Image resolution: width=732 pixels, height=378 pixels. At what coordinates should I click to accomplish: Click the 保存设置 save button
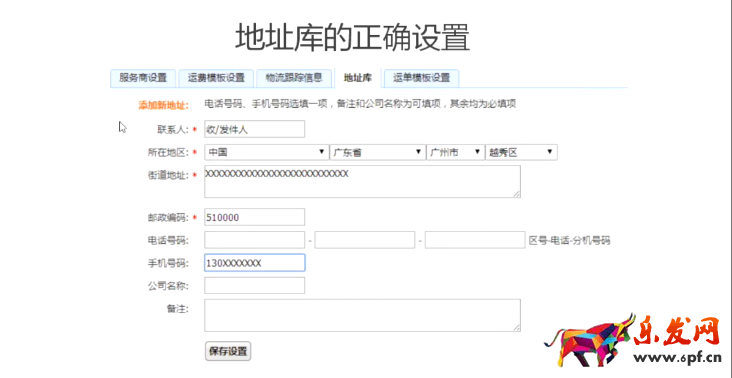(228, 351)
